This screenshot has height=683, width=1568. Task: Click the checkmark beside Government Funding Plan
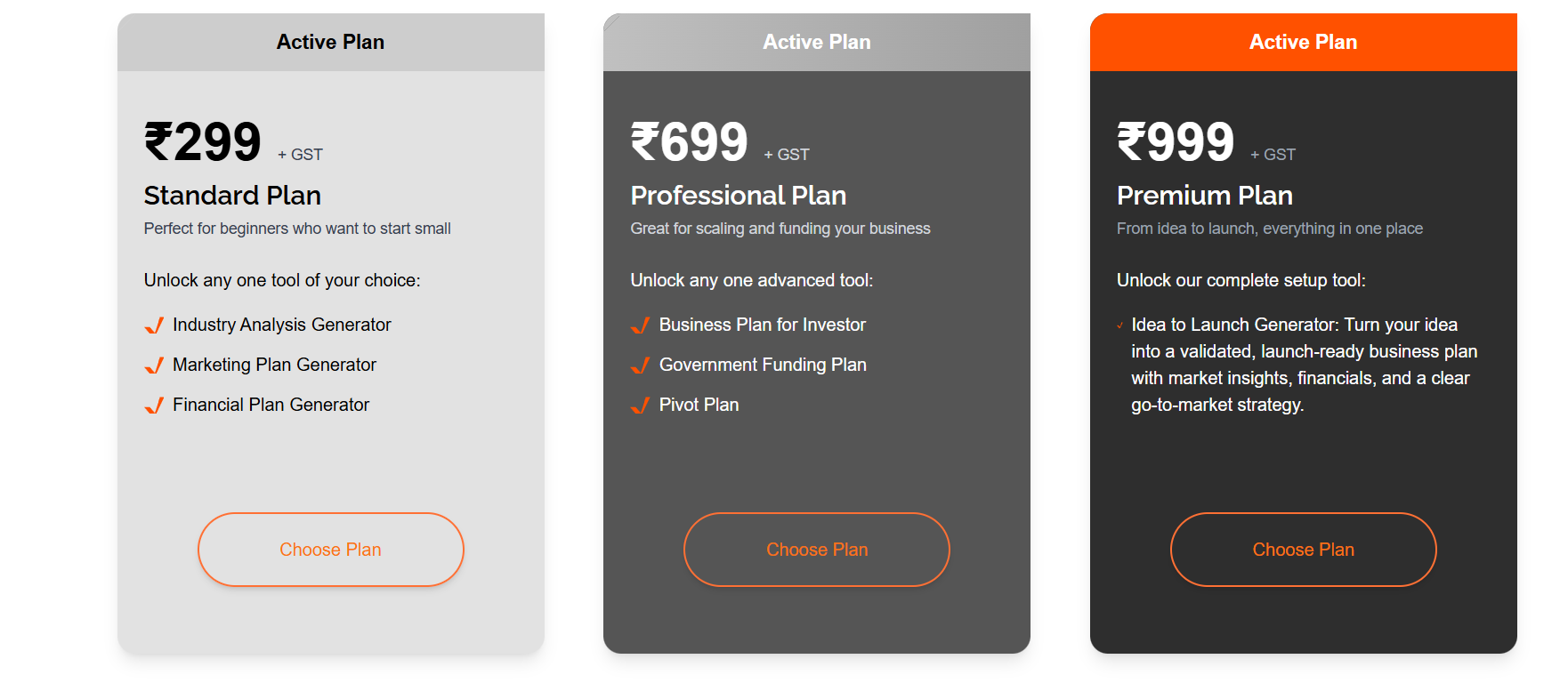coord(640,366)
